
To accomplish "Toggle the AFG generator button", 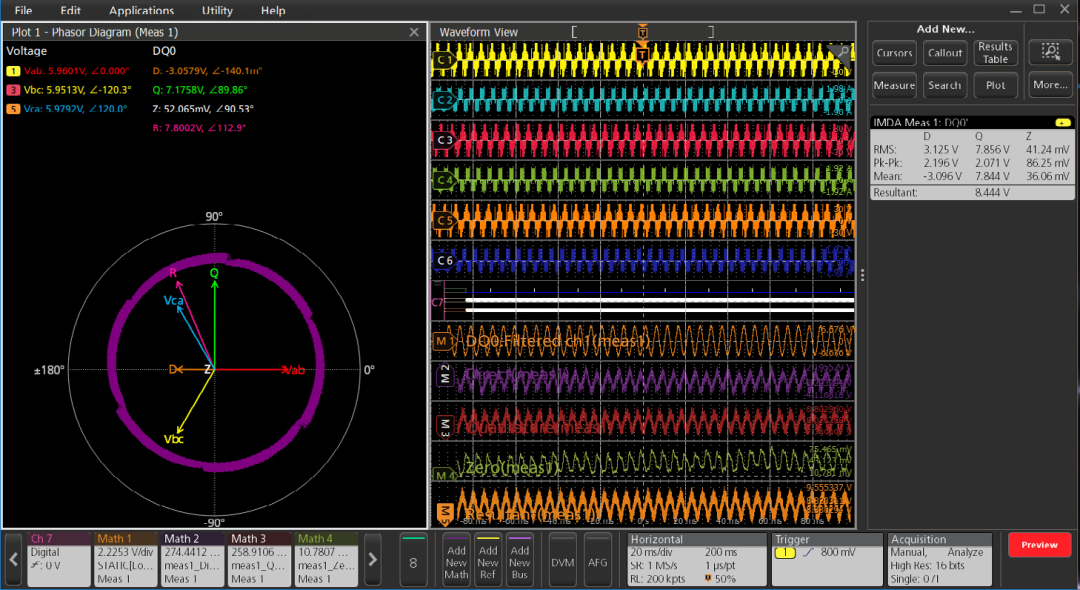I will click(598, 563).
